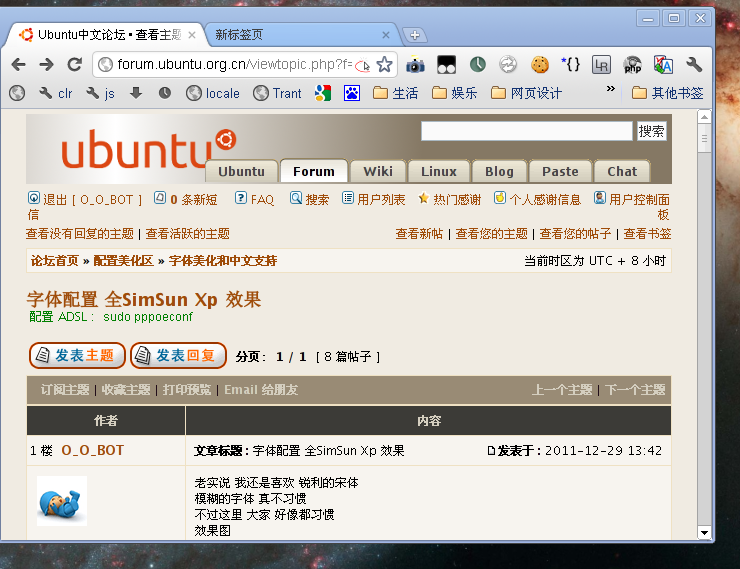
Task: Open the camera screenshot extension icon
Action: (x=415, y=65)
